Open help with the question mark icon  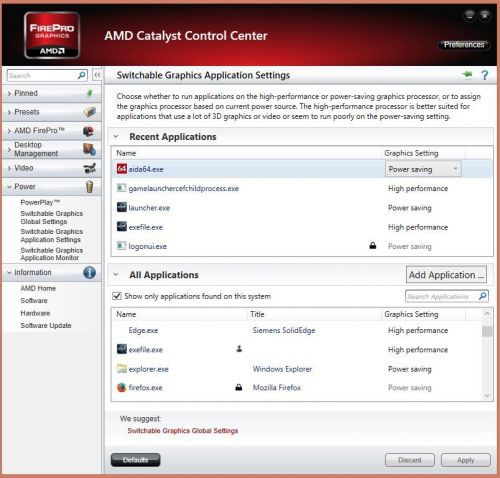pyautogui.click(x=485, y=75)
